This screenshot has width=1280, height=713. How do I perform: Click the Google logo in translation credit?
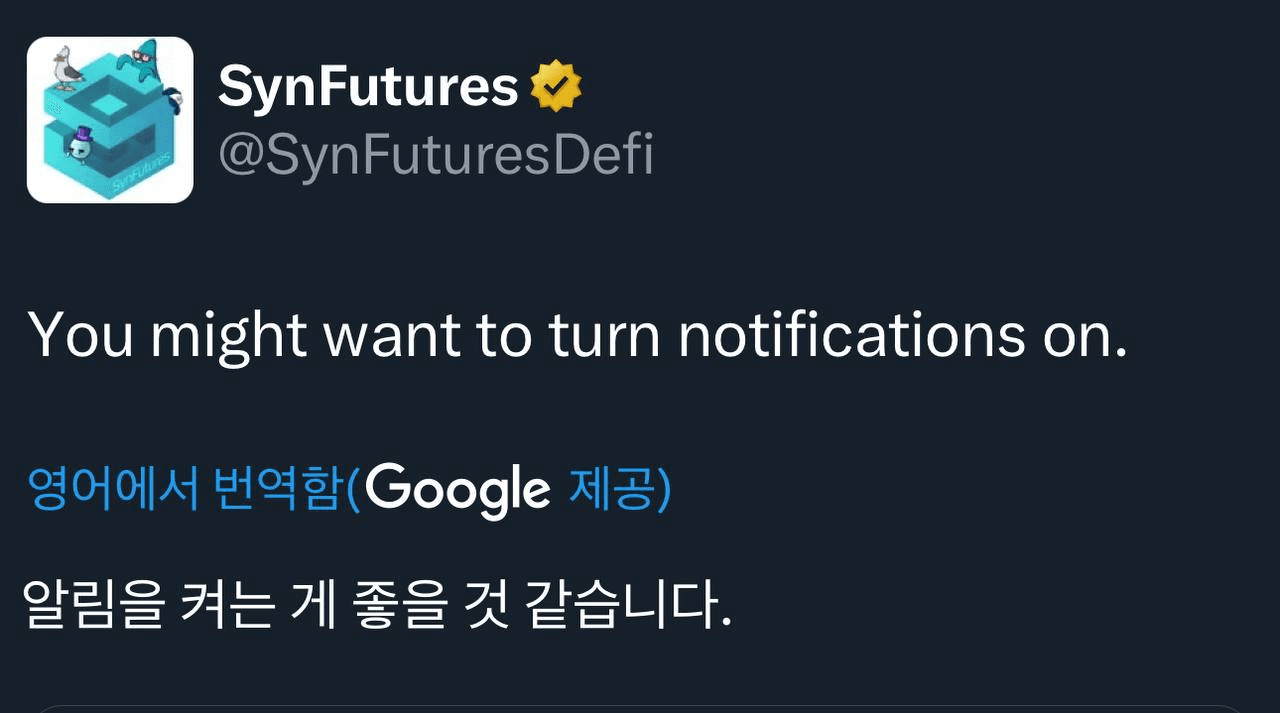(457, 491)
